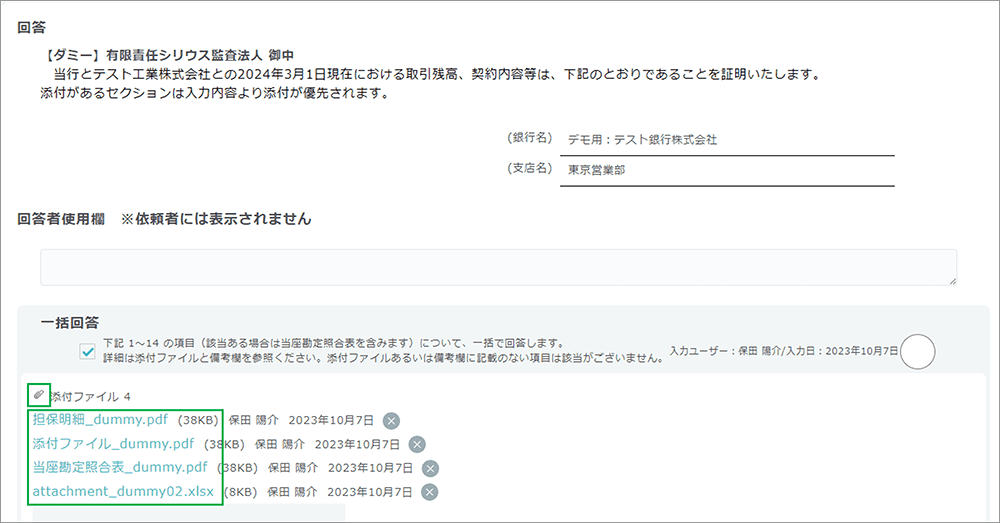Screen dimensions: 1000x523
Task: Focus the 回答者使用欄 empty text area
Action: [x=498, y=267]
